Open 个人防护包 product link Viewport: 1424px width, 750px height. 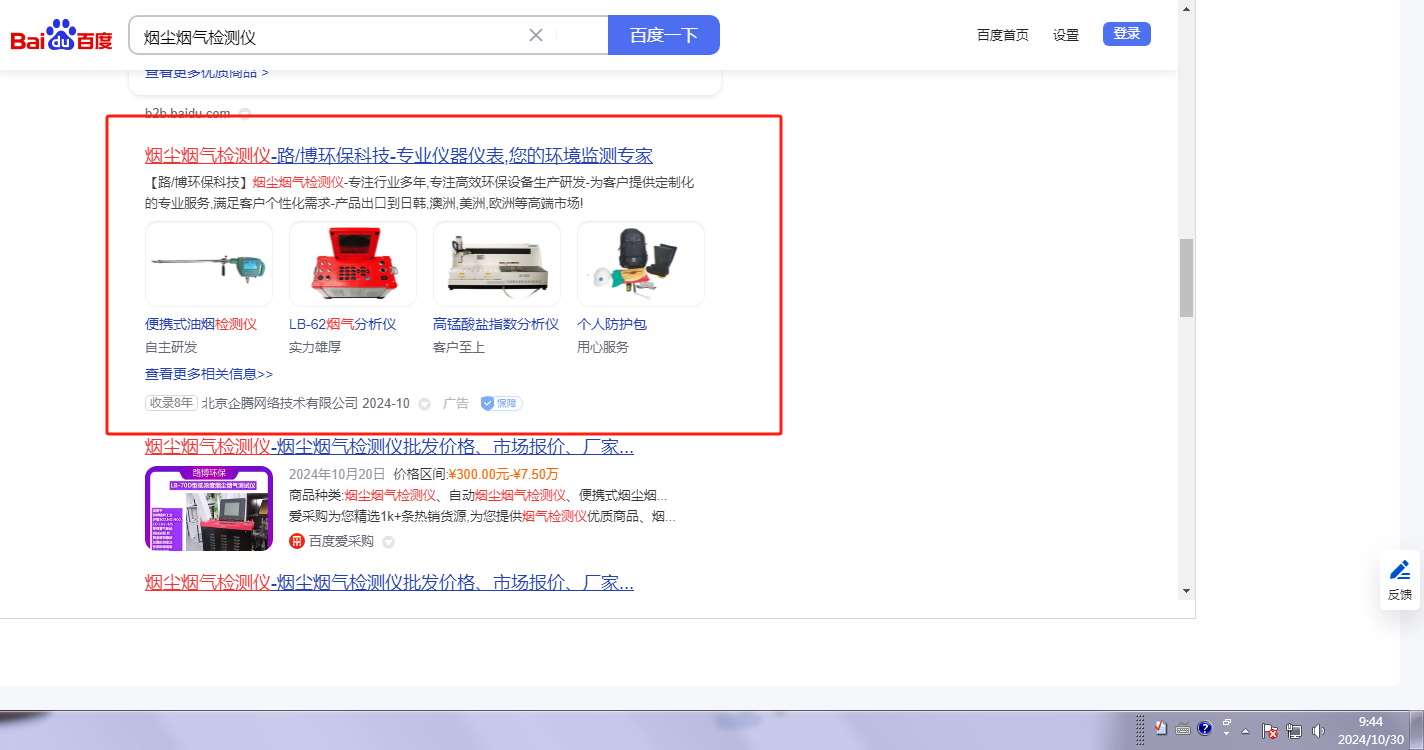pyautogui.click(x=612, y=324)
